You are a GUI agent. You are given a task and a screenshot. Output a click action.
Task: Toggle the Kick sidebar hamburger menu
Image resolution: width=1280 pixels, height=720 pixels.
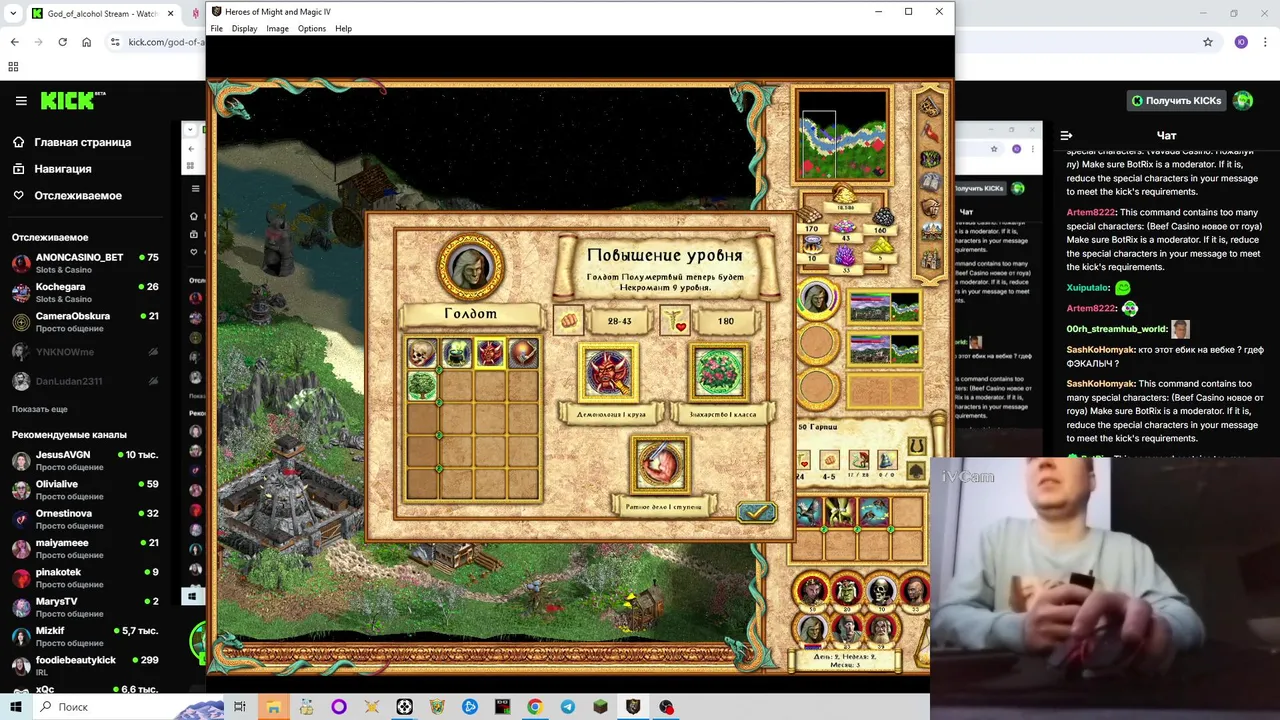[x=21, y=101]
